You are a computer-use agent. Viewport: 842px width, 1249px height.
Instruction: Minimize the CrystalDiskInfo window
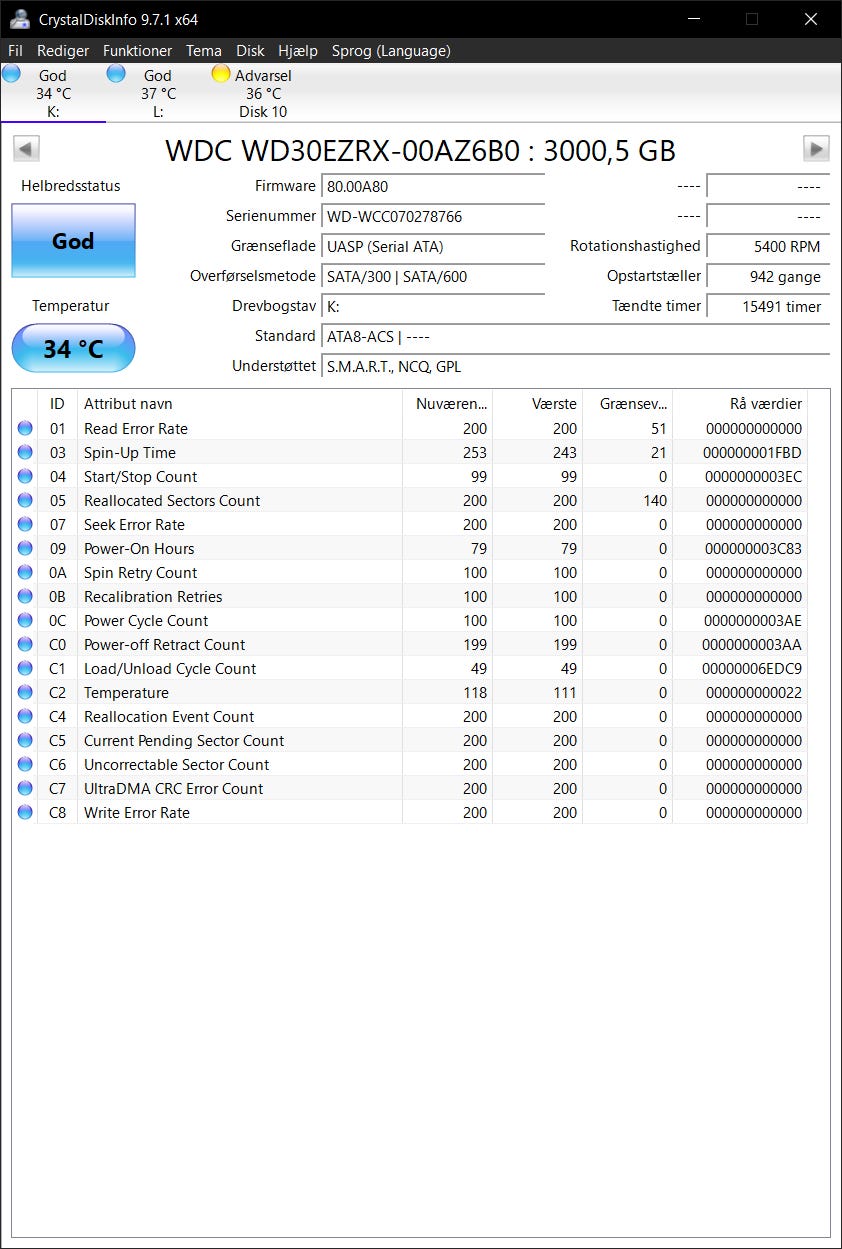coord(693,19)
